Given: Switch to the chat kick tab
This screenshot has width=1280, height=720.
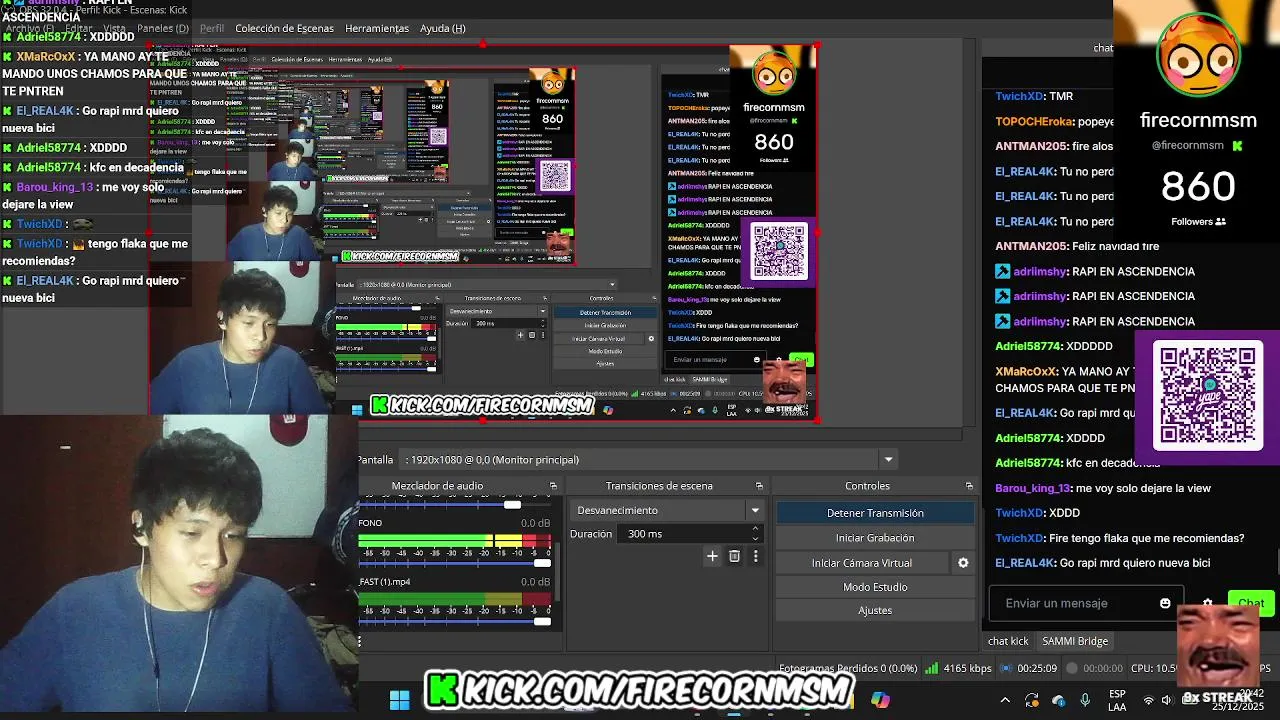Looking at the screenshot, I should pos(1008,641).
